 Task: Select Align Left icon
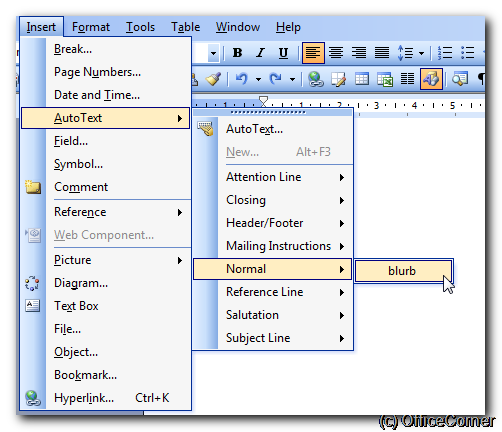[x=313, y=53]
